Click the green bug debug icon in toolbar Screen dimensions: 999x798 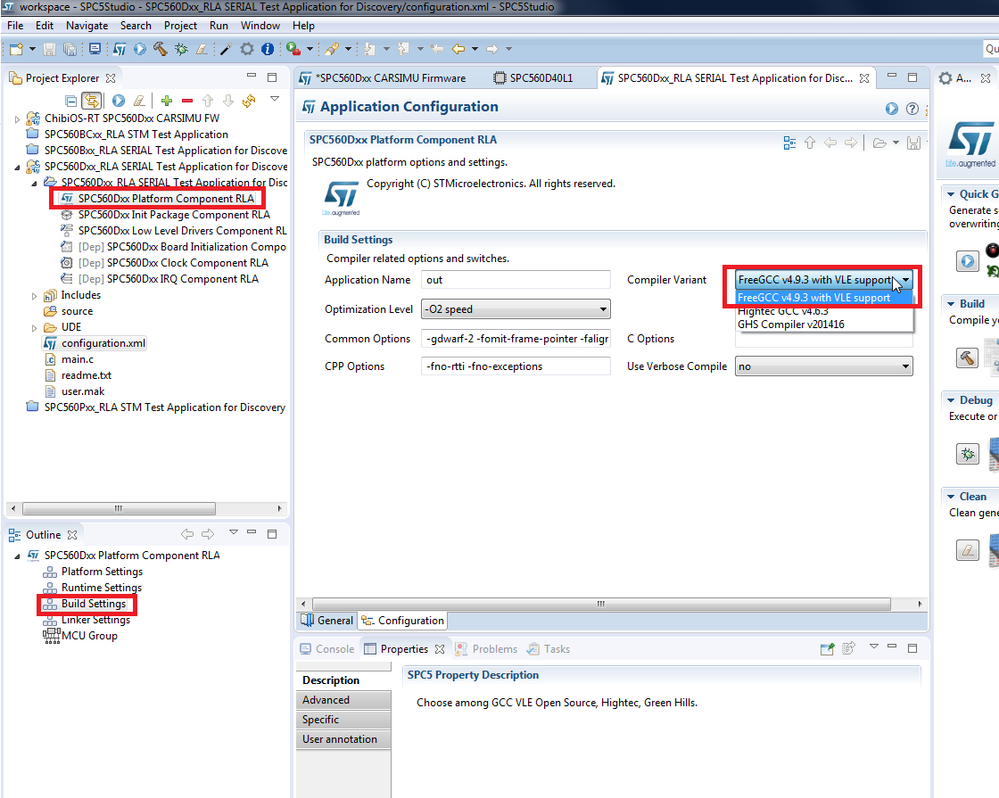pos(182,49)
